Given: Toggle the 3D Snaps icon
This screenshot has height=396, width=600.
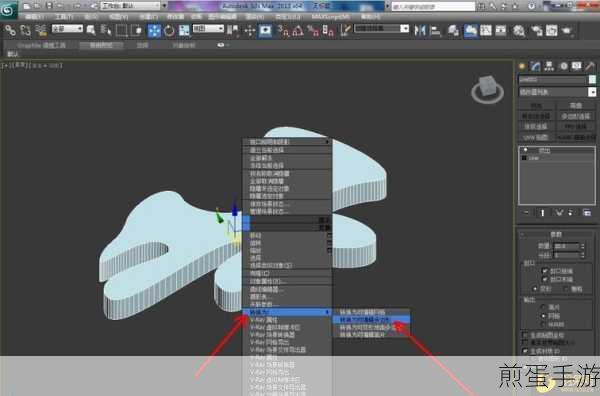Looking at the screenshot, I should 283,31.
